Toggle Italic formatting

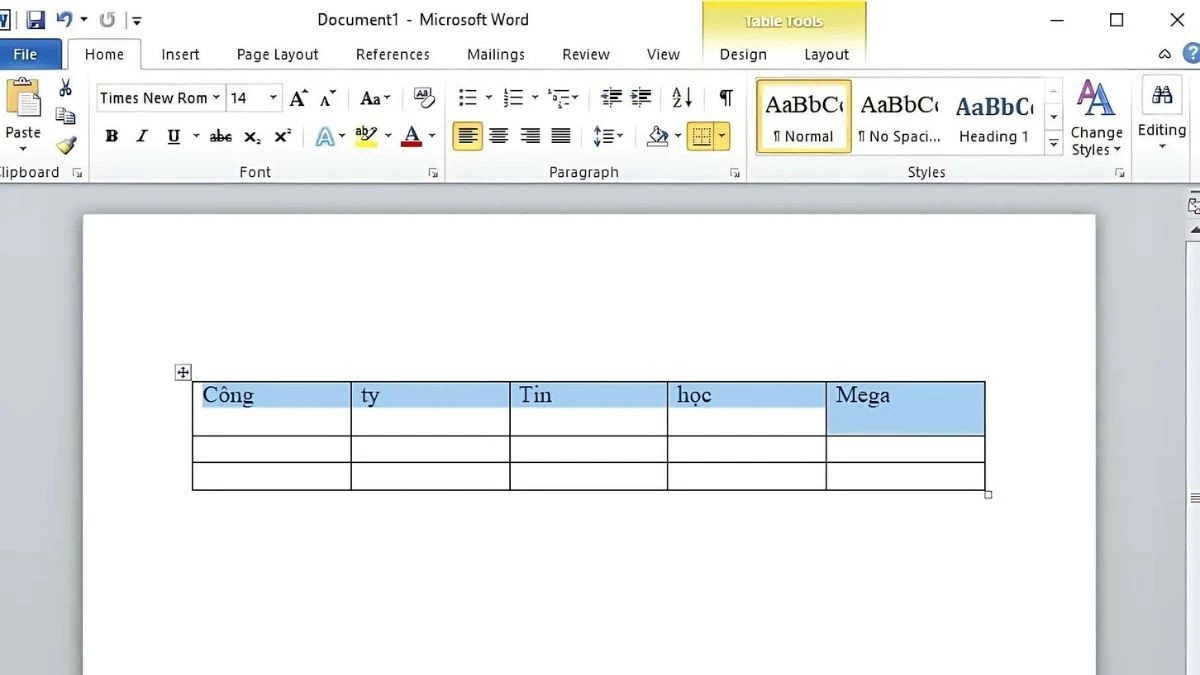pos(142,137)
